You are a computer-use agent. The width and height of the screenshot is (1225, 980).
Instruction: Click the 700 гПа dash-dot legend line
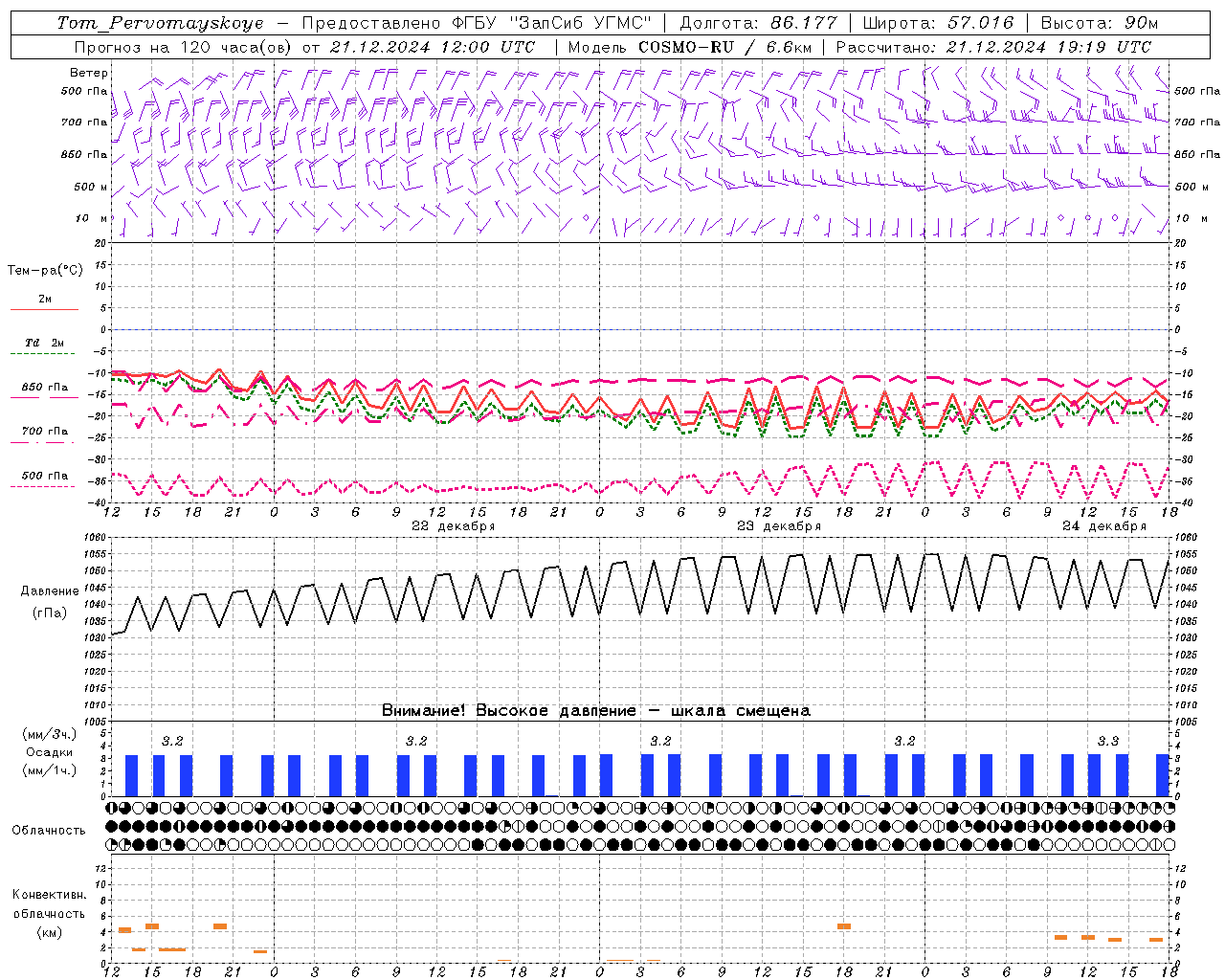42,442
